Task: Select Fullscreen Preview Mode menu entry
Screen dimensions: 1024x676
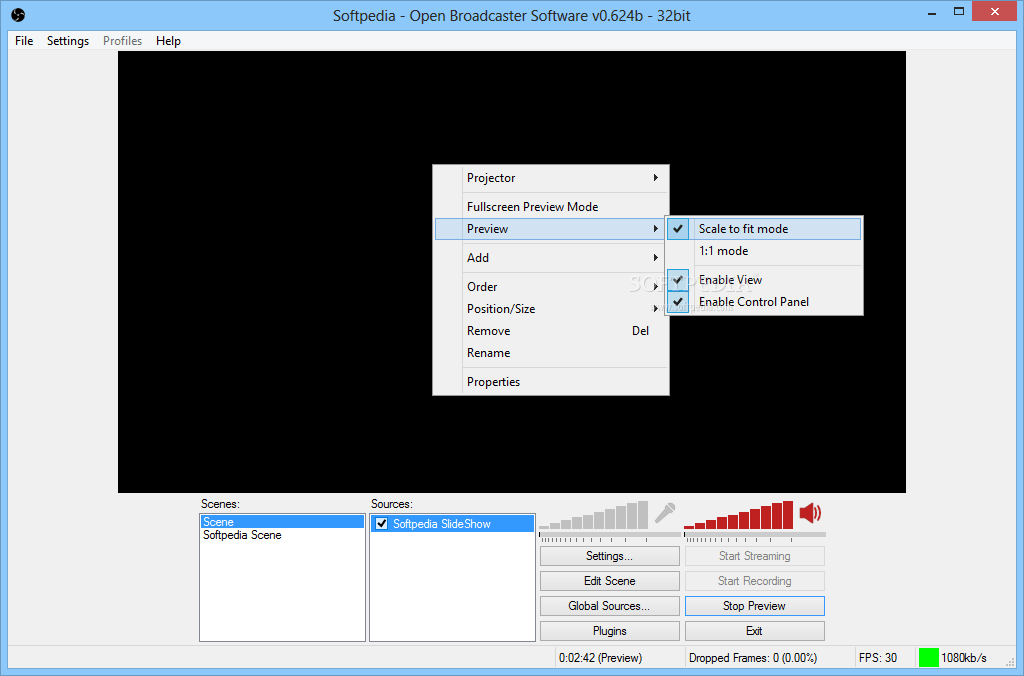Action: 532,207
